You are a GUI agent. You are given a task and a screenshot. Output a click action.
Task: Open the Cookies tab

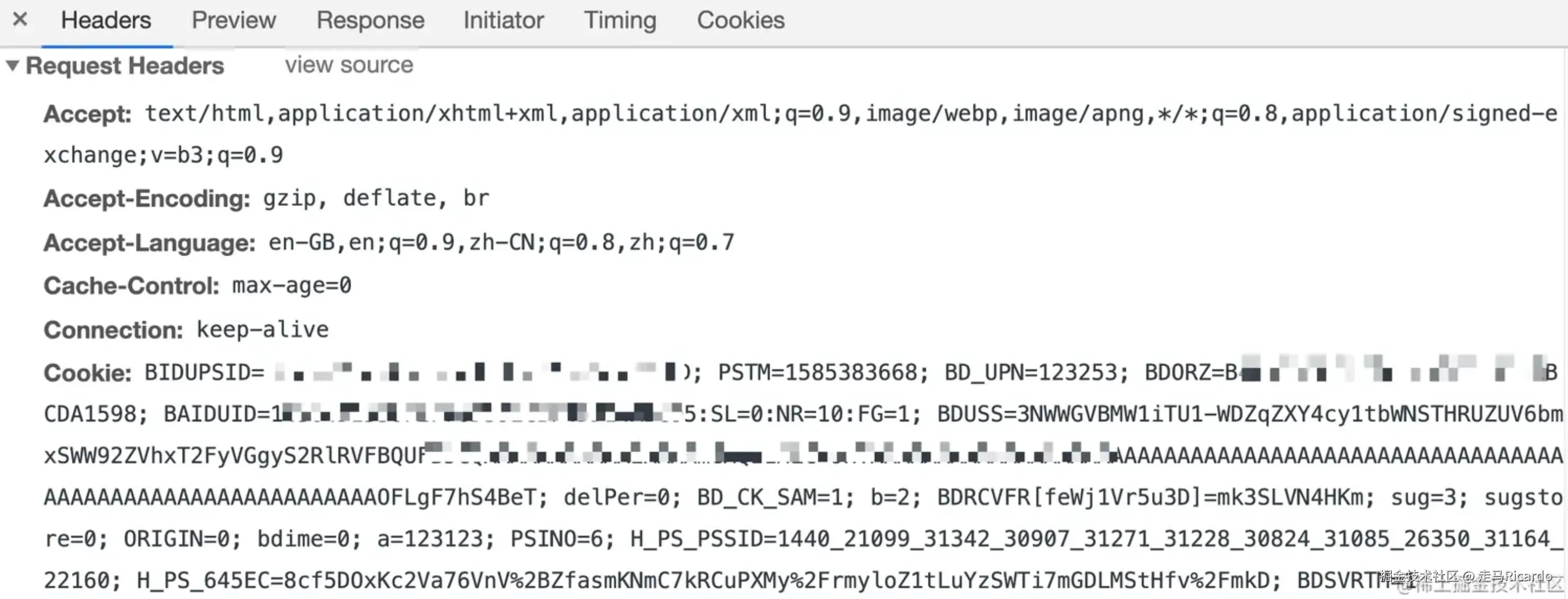pos(741,21)
